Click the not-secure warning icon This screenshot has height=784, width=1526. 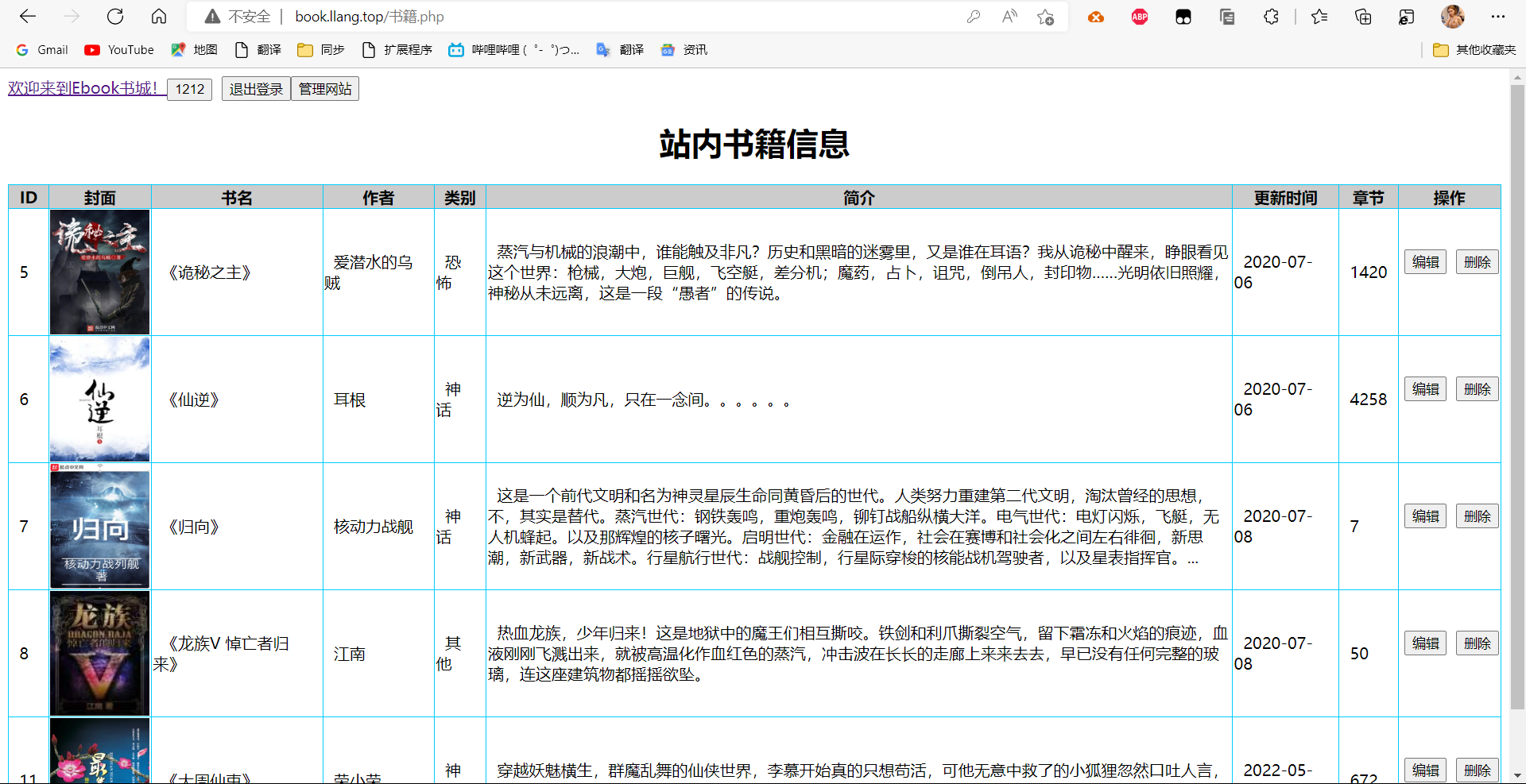click(212, 17)
